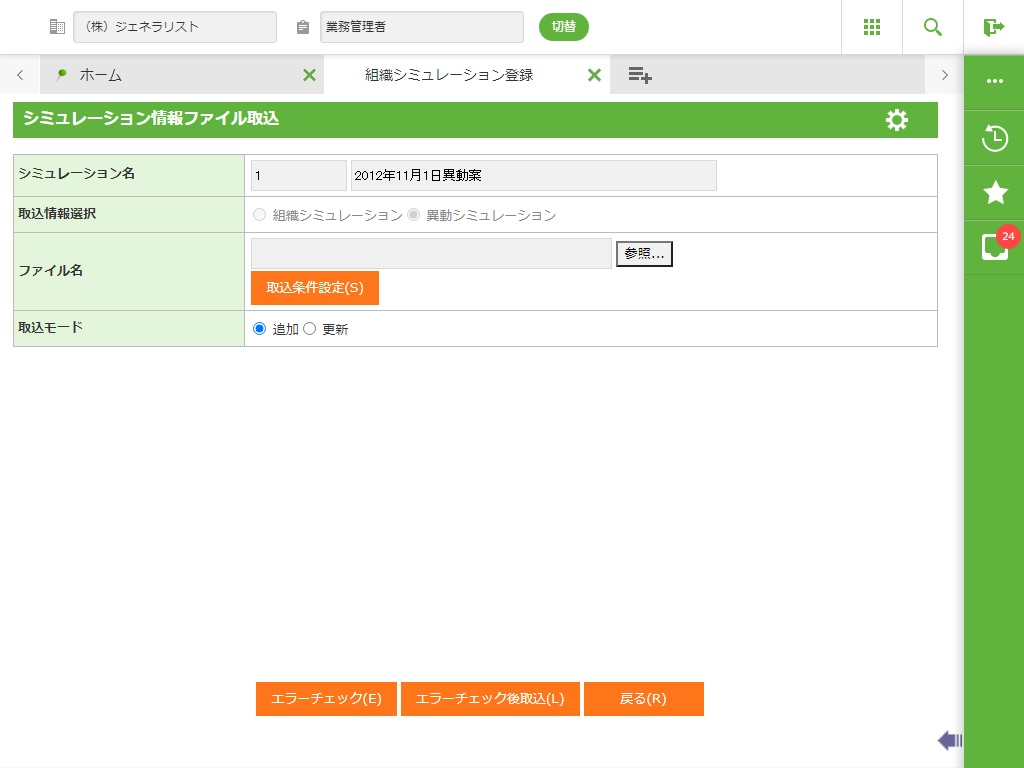Image resolution: width=1024 pixels, height=768 pixels.
Task: Open the apps grid menu icon
Action: click(871, 27)
